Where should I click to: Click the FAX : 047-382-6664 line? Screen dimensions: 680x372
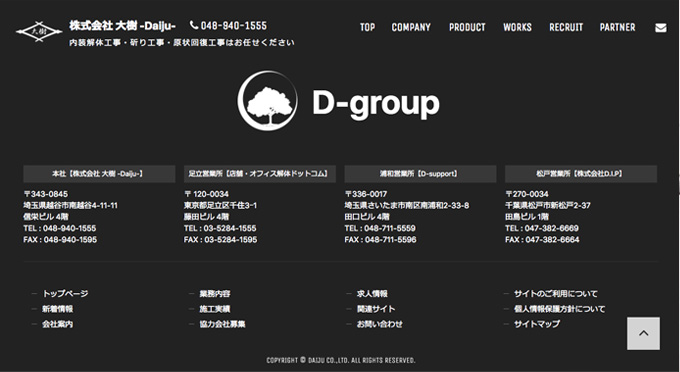tap(542, 239)
